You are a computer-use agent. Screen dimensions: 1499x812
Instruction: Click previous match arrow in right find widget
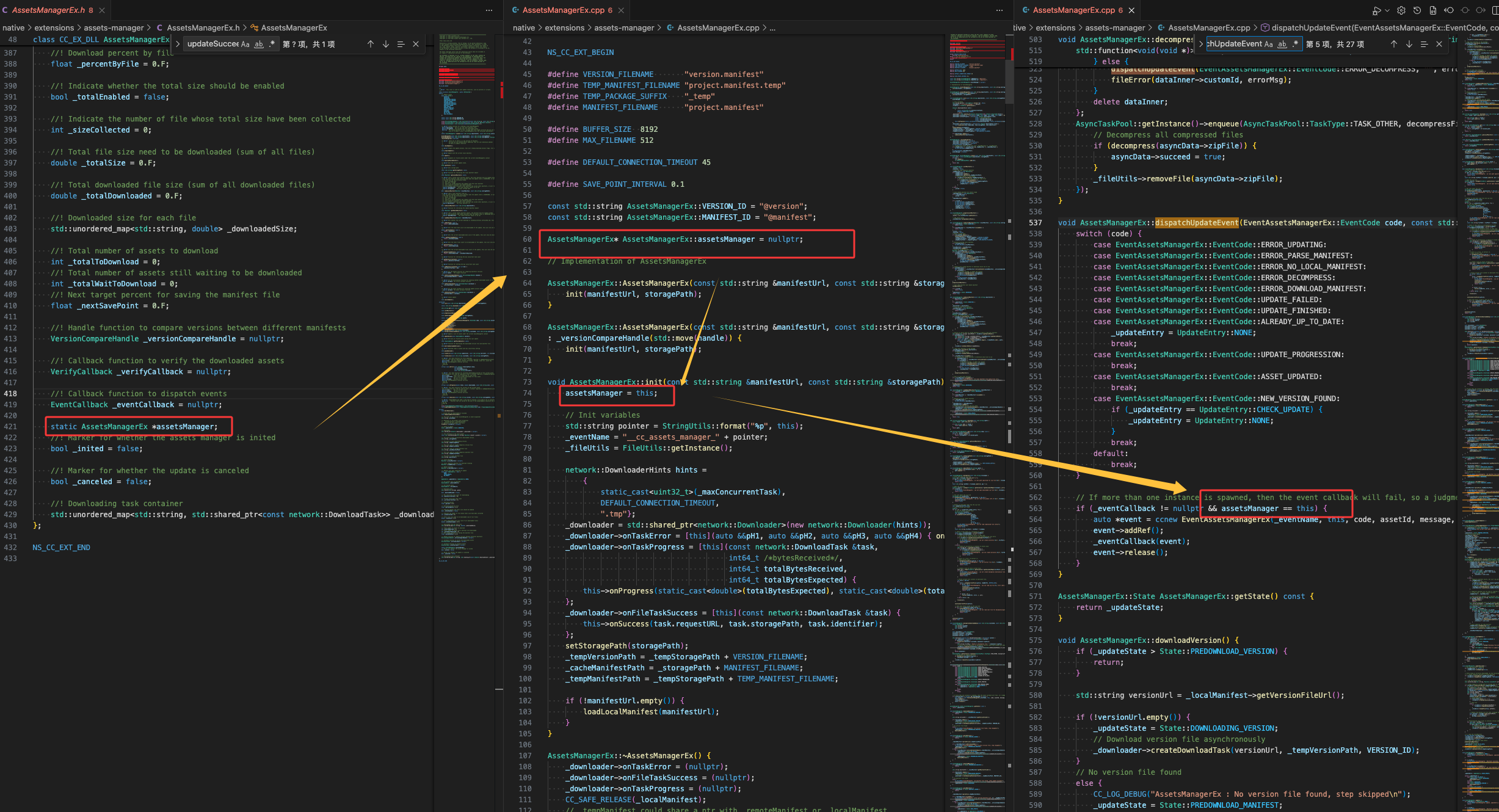click(1394, 44)
